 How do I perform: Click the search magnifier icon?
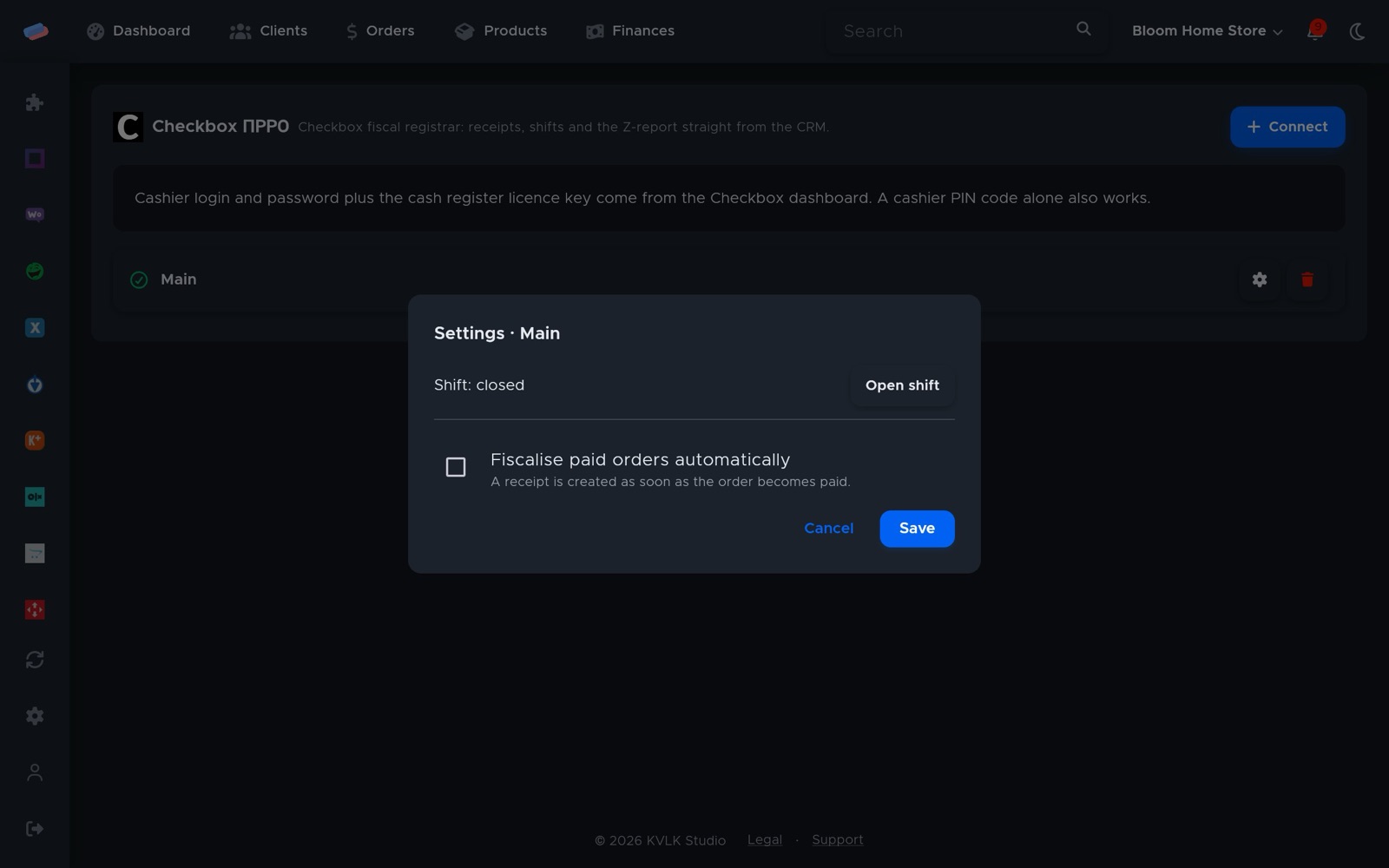point(1083,29)
